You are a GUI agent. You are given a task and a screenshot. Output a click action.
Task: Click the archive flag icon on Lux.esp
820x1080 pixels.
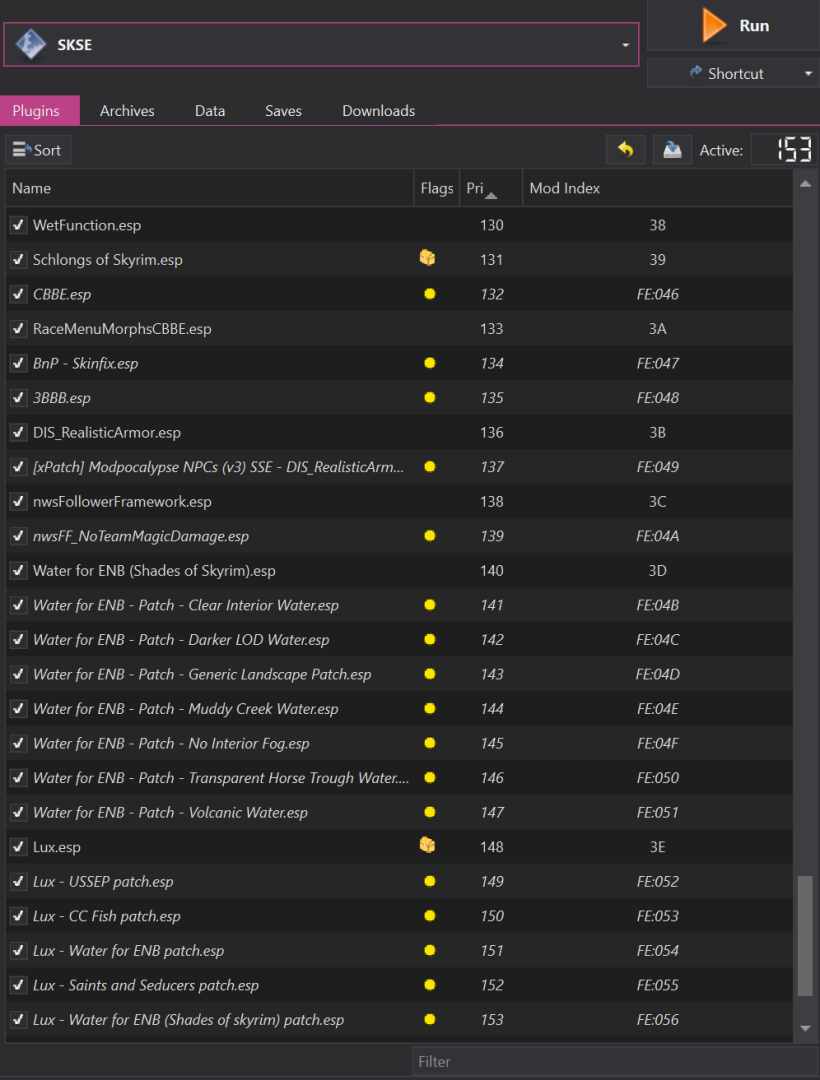[428, 844]
